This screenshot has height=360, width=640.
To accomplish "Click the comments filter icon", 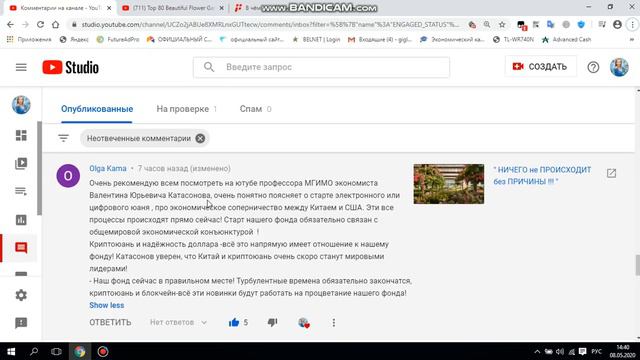I will tap(63, 138).
